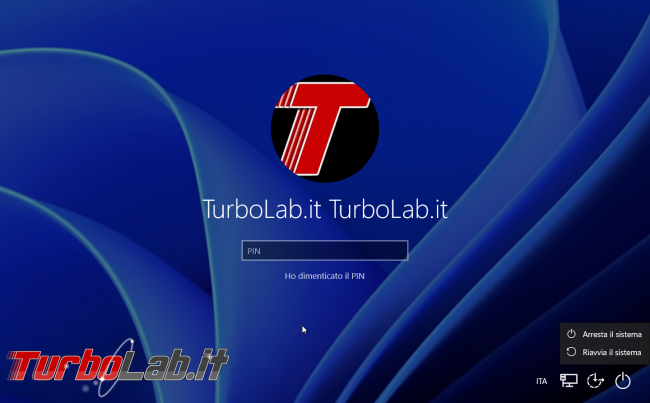Viewport: 650px width, 403px height.
Task: Click the PIN input field
Action: click(x=325, y=250)
